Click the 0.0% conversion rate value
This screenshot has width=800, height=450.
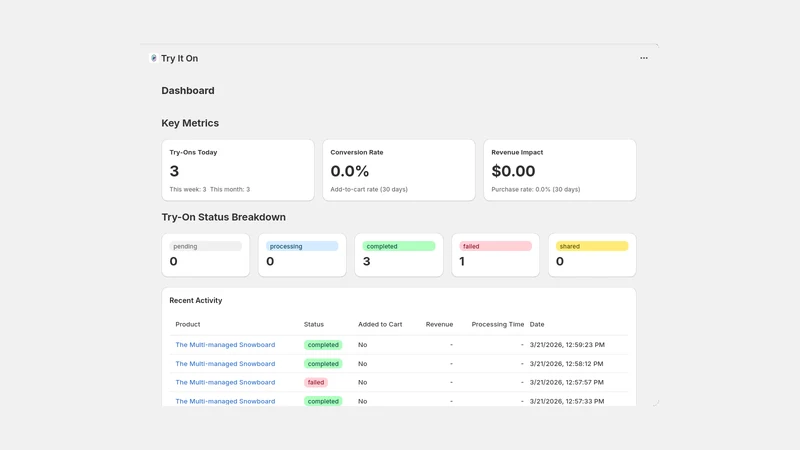pos(349,171)
